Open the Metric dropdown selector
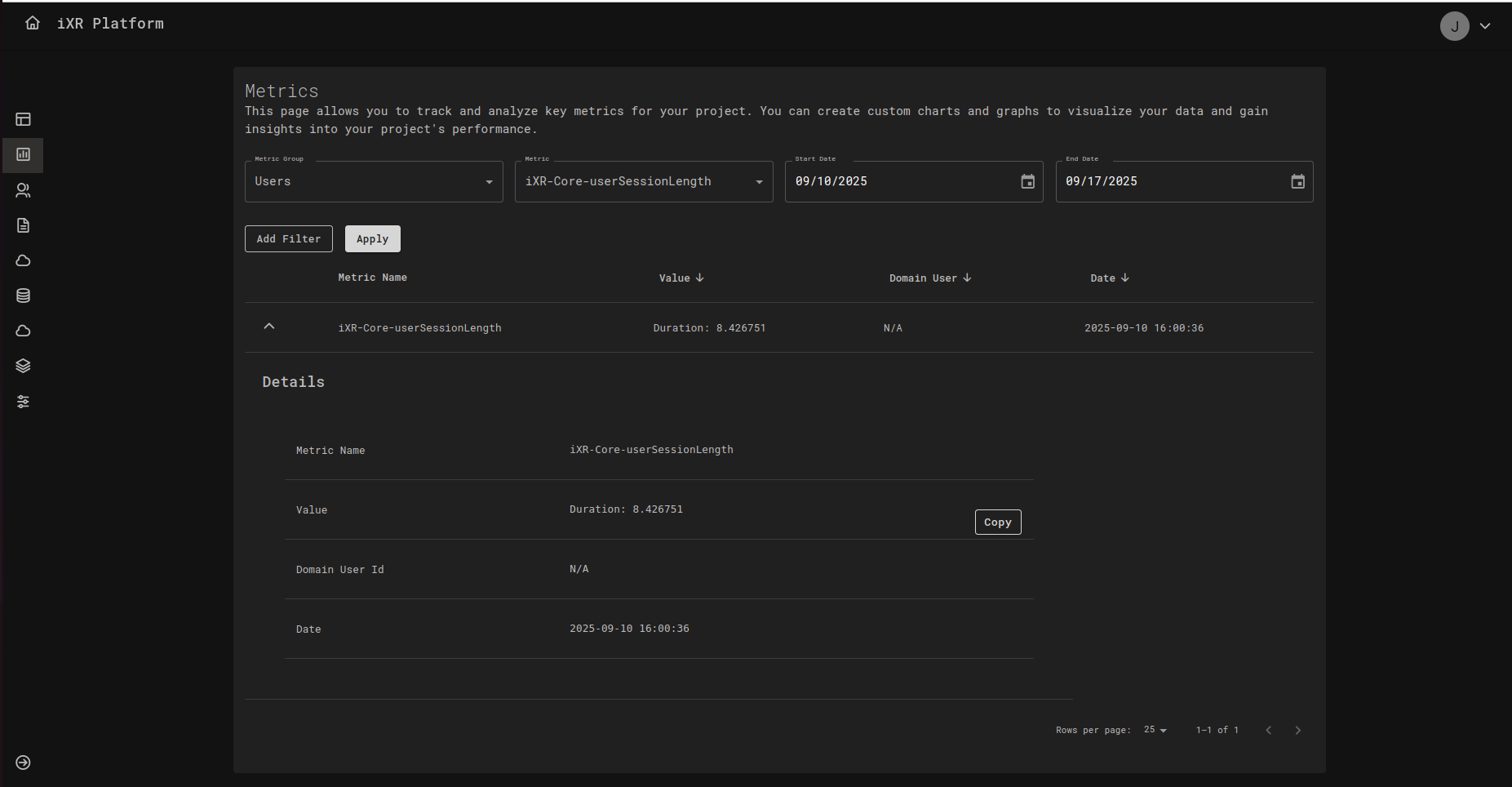This screenshot has height=787, width=1512. pyautogui.click(x=644, y=181)
